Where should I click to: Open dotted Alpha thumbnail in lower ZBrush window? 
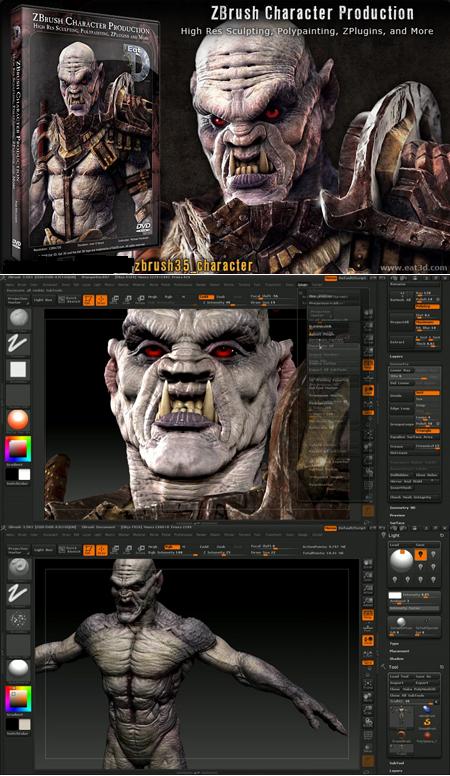click(x=18, y=619)
